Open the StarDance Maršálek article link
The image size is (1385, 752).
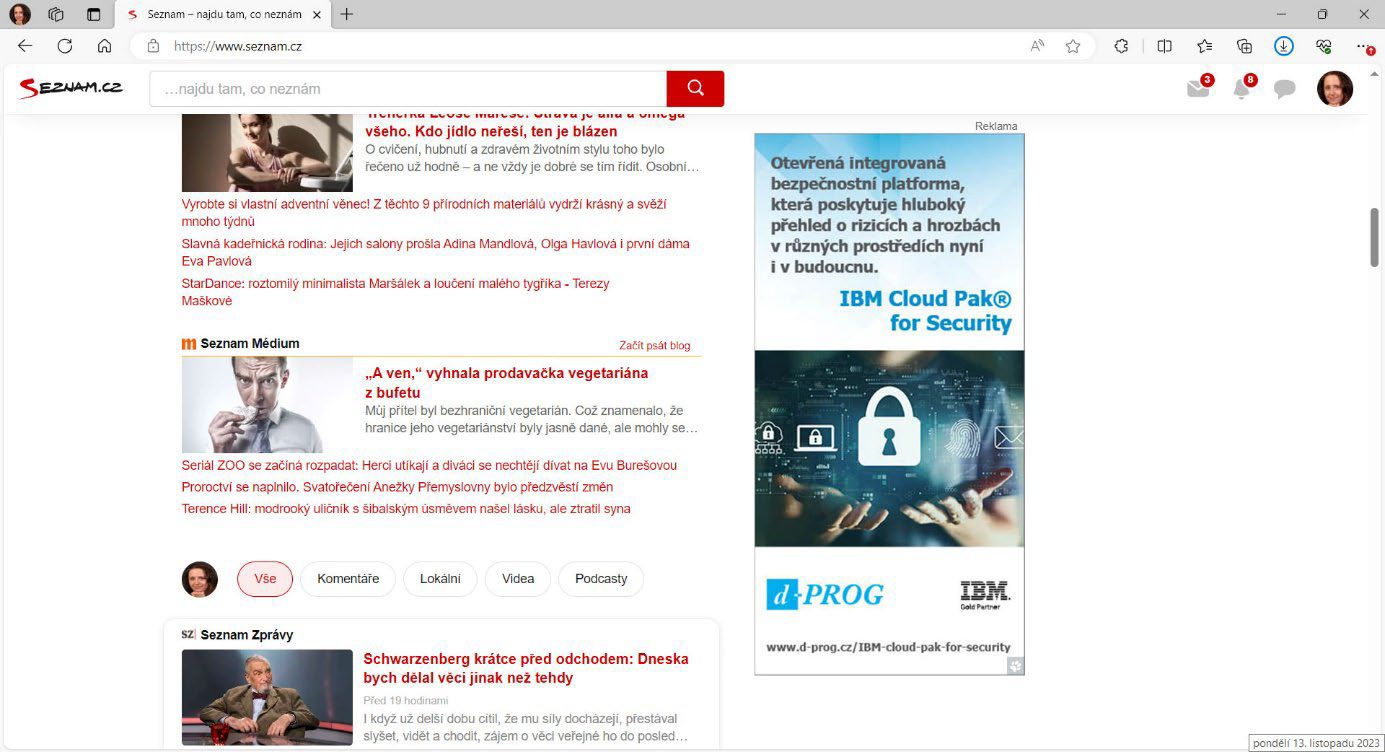tap(395, 292)
